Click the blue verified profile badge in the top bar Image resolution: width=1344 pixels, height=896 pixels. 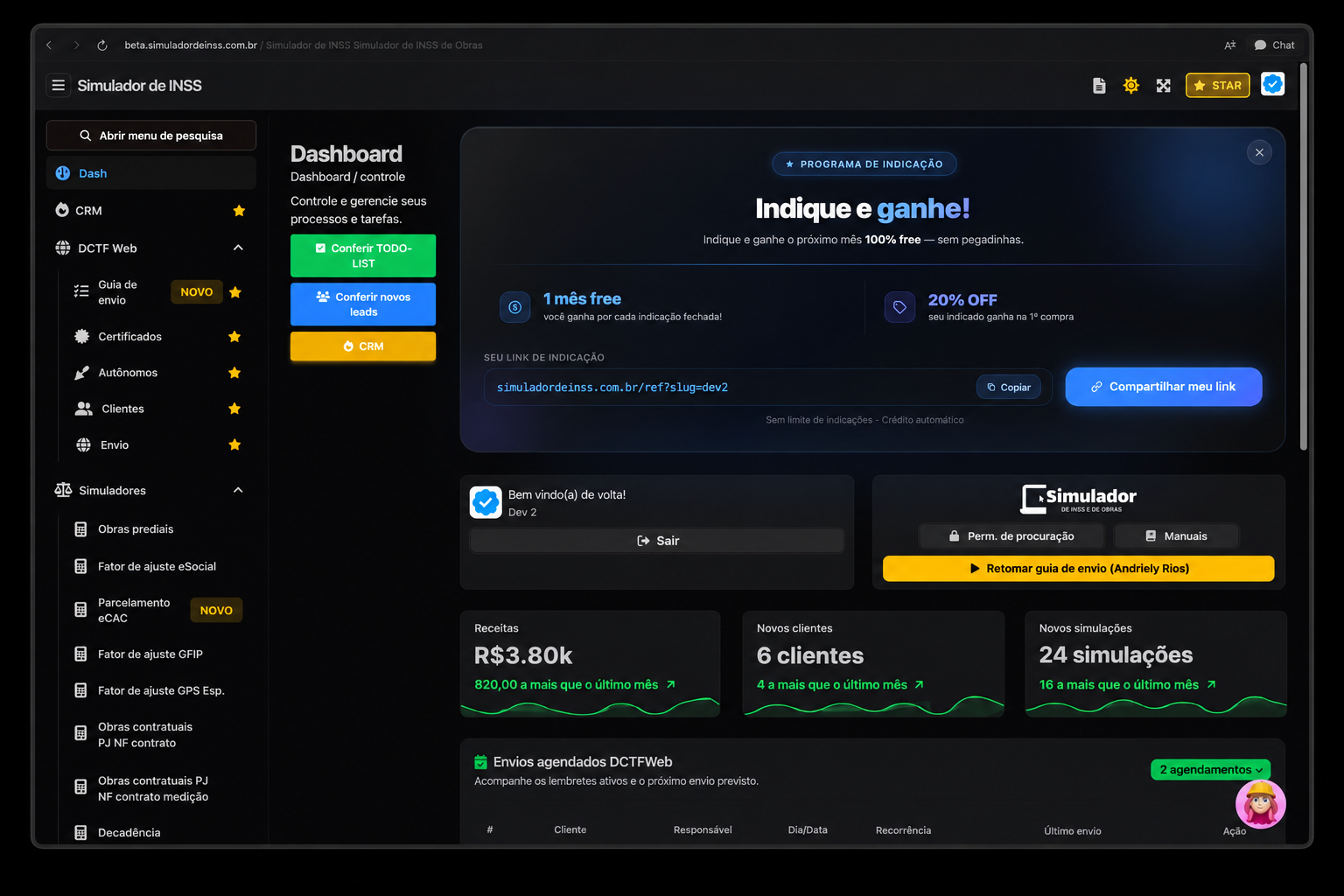tap(1273, 84)
